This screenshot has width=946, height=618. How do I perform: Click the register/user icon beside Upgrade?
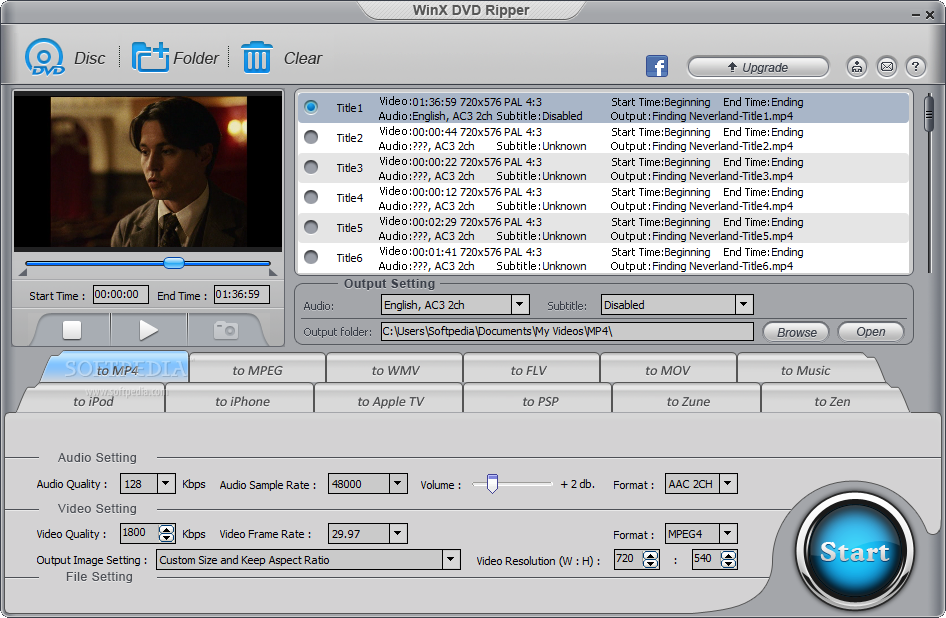tap(857, 66)
